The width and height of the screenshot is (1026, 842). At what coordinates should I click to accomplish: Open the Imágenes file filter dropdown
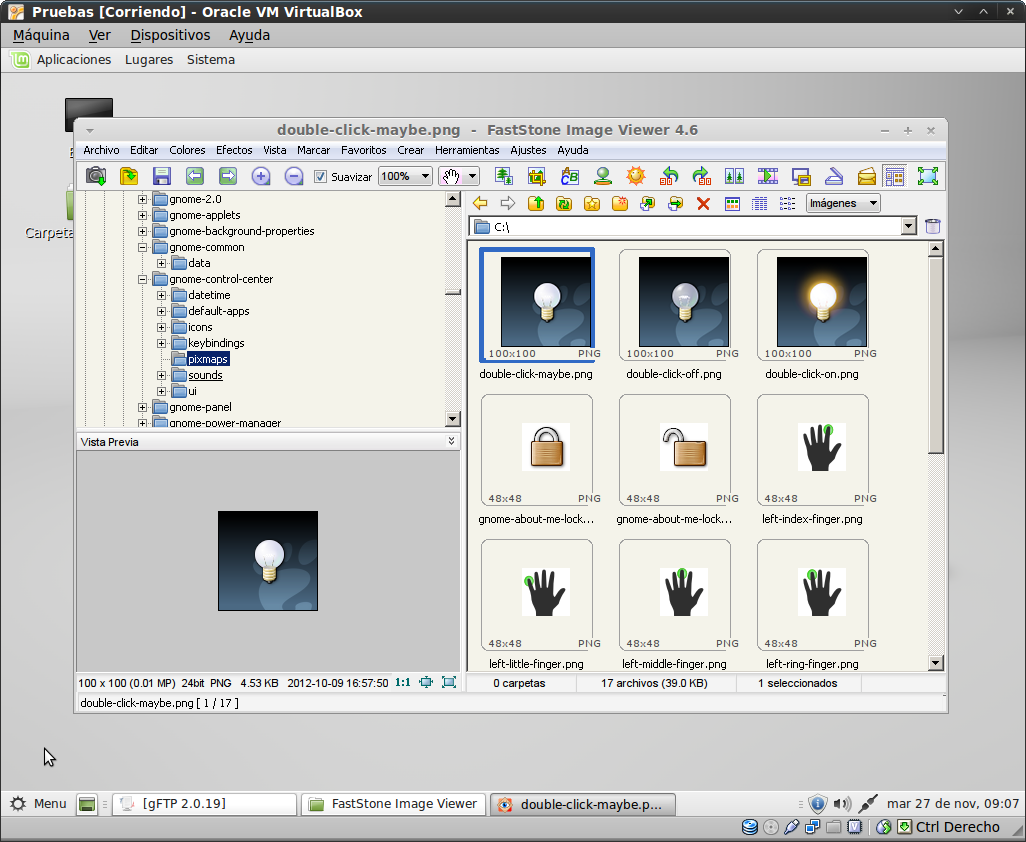[x=843, y=203]
